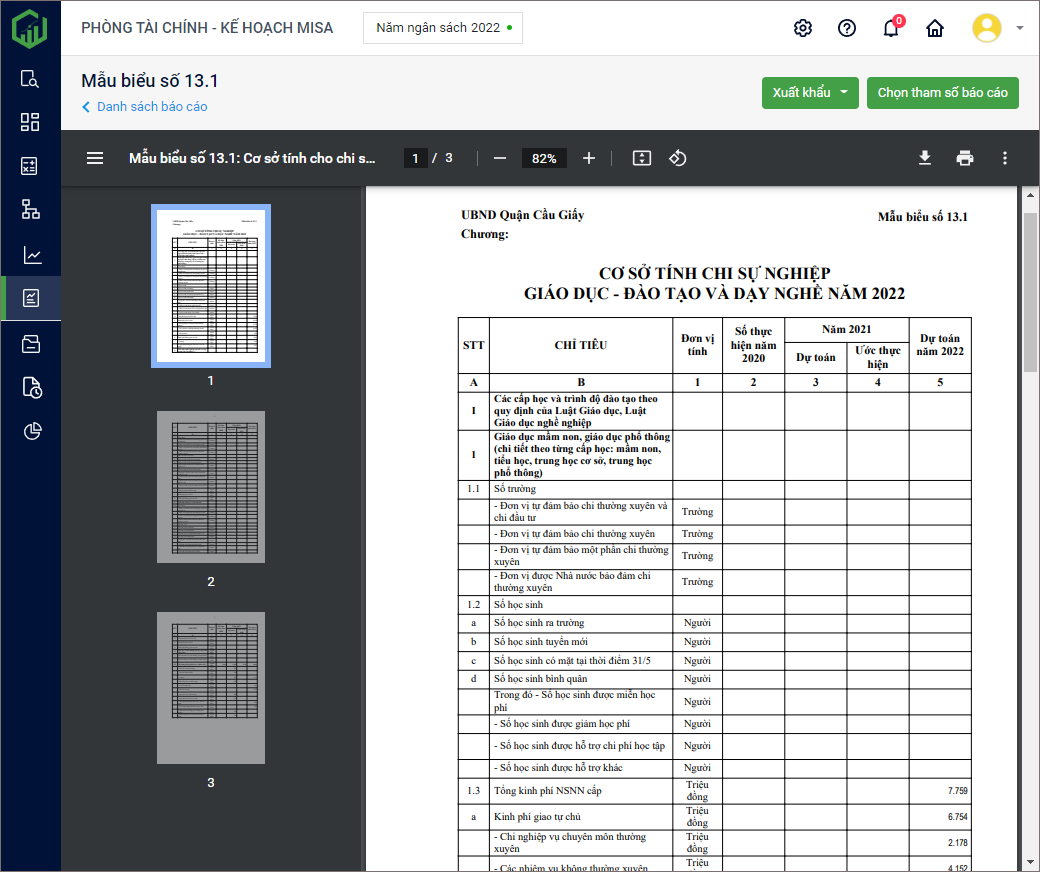Open PDF viewer more actions menu
1040x872 pixels.
tap(1005, 158)
